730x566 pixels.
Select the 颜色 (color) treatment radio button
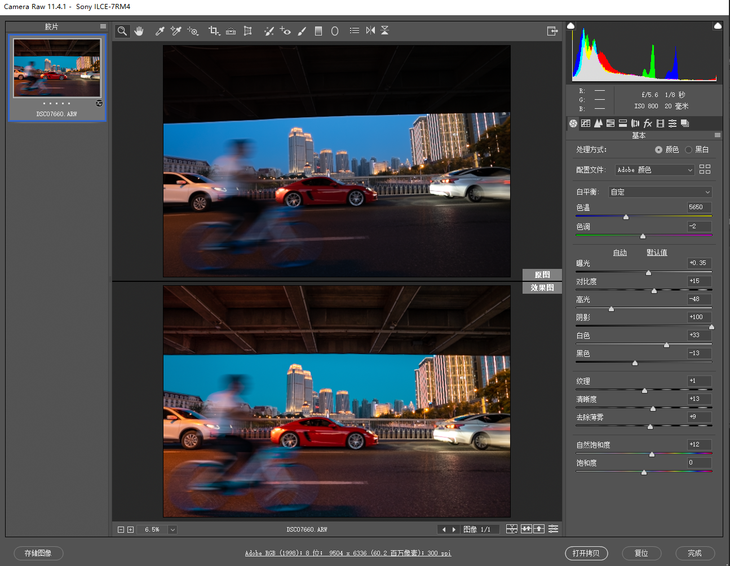[658, 149]
